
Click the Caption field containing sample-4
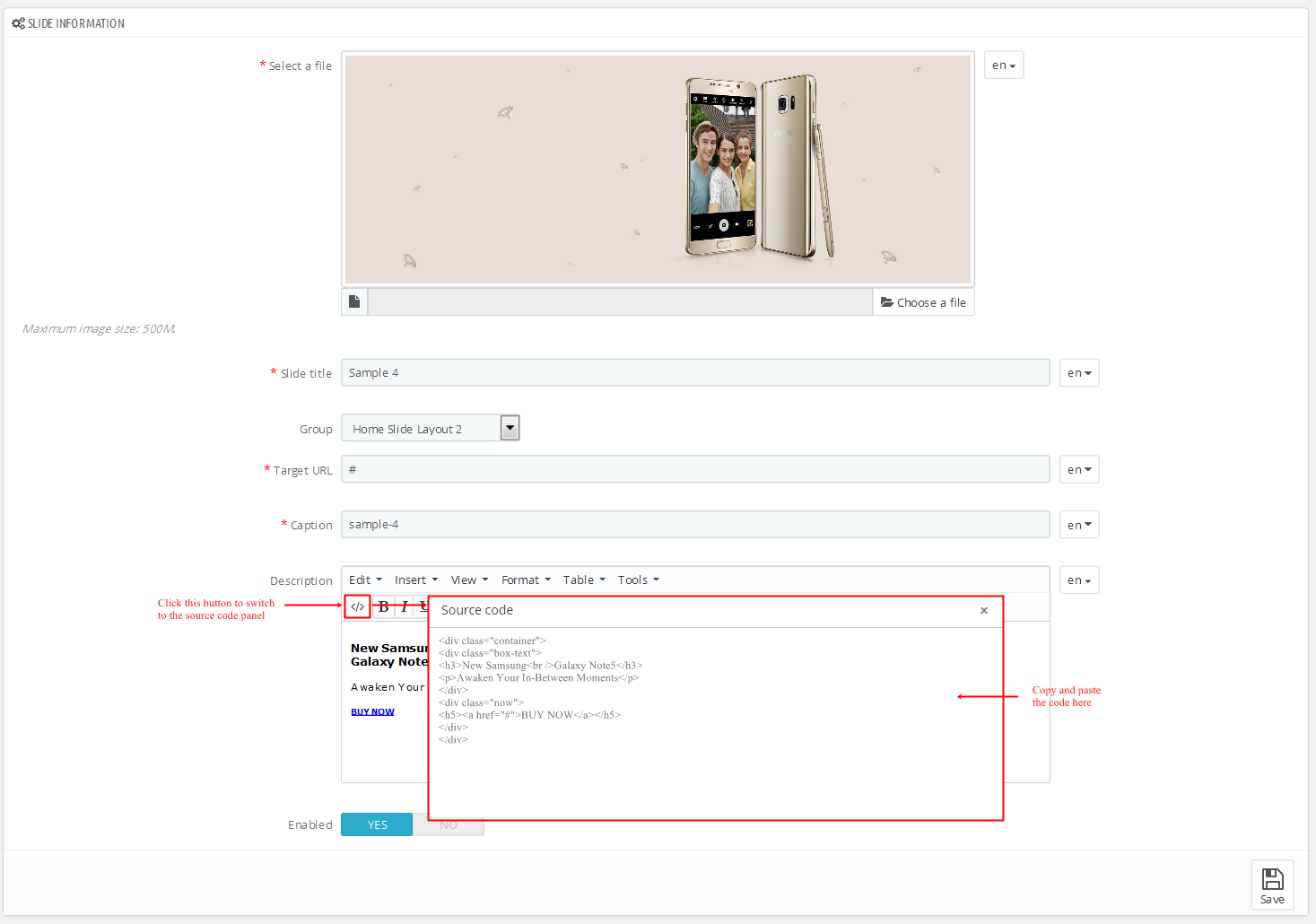point(695,525)
